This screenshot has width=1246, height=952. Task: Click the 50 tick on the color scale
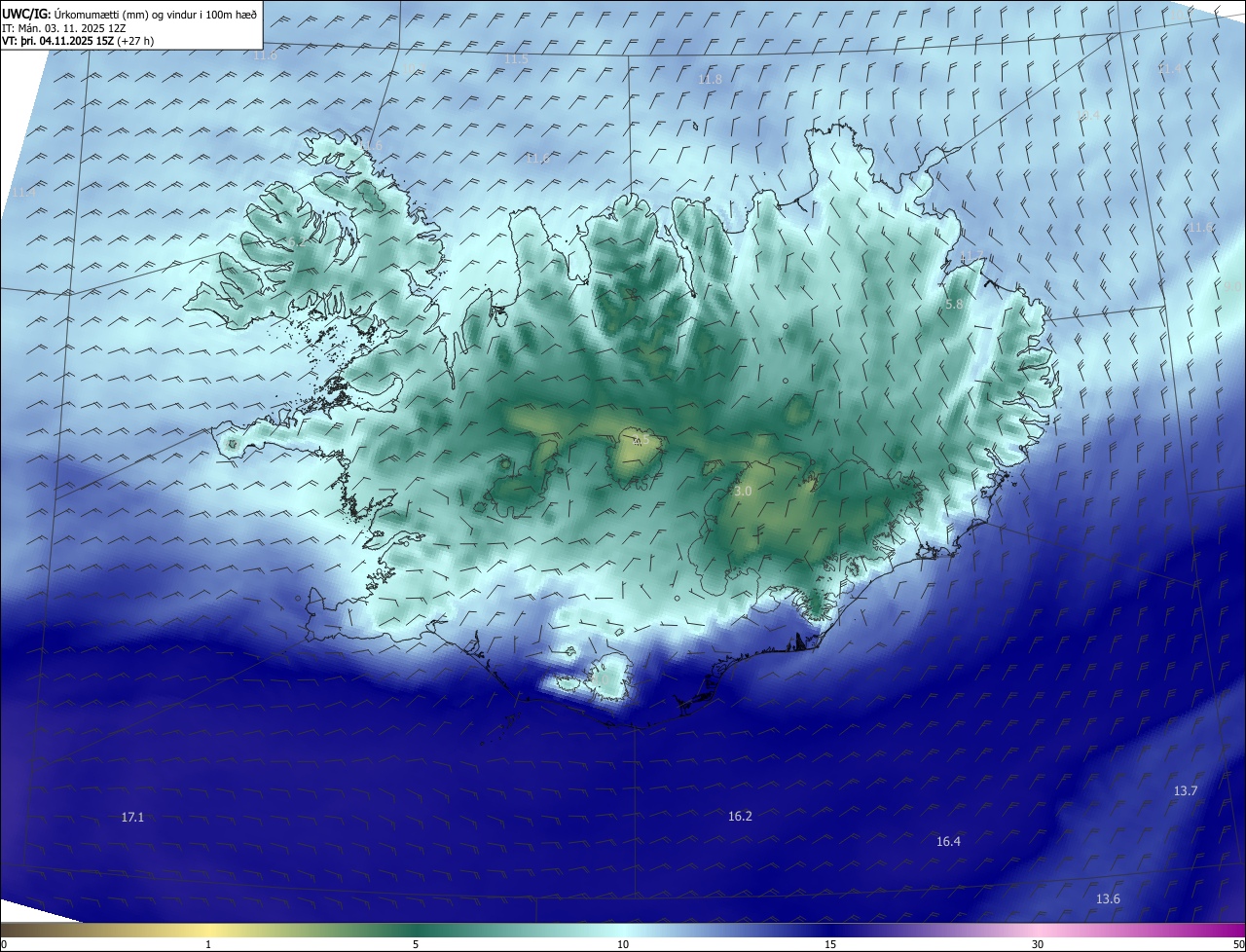pos(1238,944)
